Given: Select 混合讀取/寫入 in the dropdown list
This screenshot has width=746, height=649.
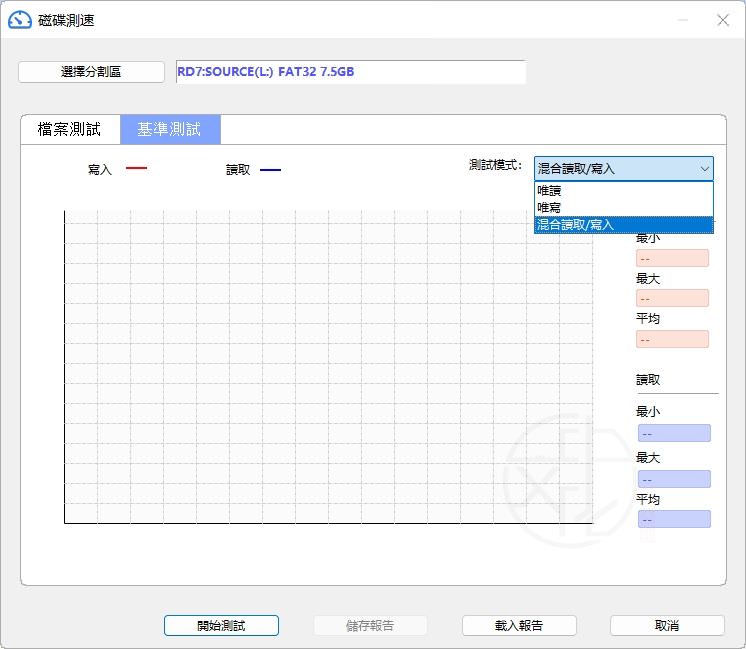Looking at the screenshot, I should point(623,225).
